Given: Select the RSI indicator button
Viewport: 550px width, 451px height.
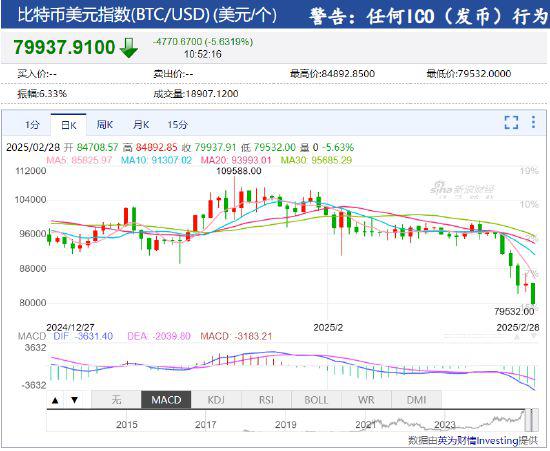Looking at the screenshot, I should click(266, 400).
